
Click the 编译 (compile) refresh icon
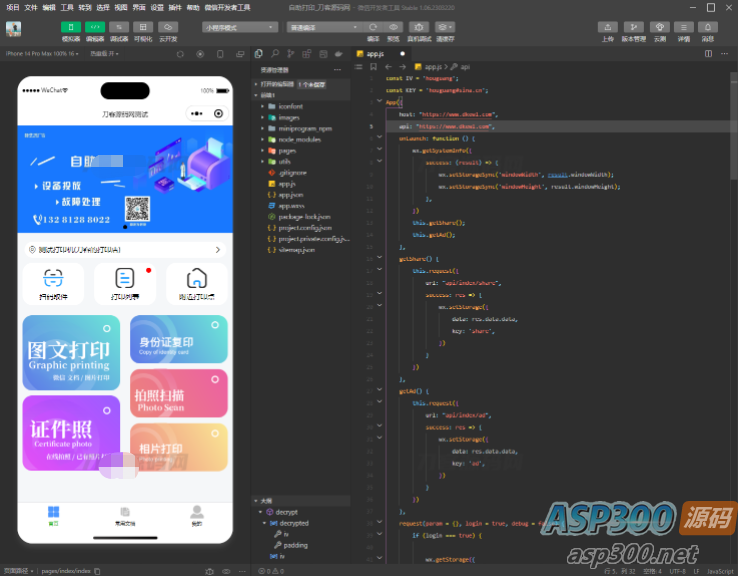(x=373, y=27)
